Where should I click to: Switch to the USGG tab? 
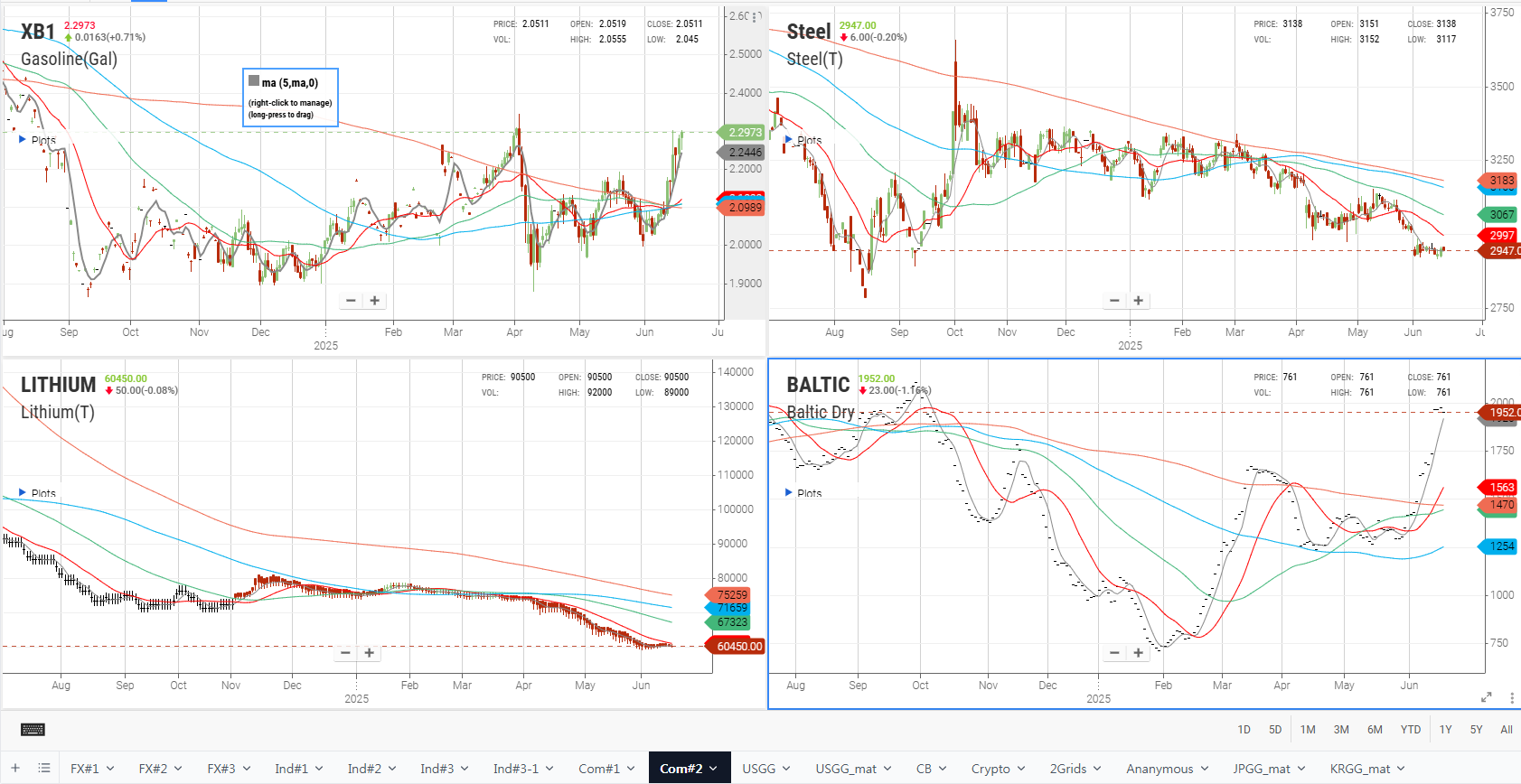[759, 769]
